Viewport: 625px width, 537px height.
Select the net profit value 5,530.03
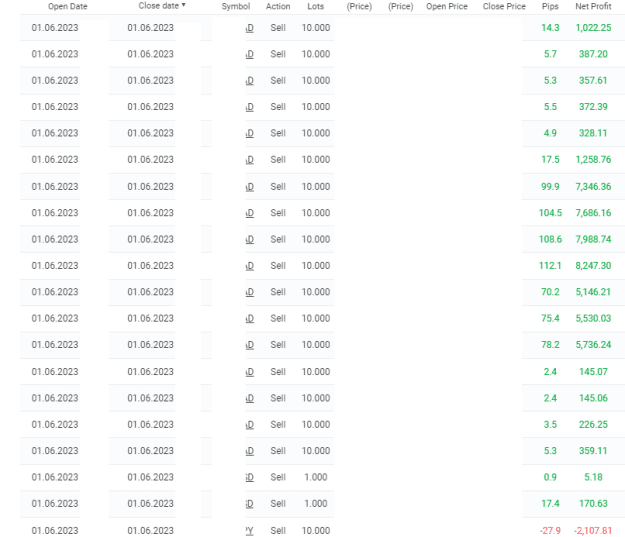point(593,318)
